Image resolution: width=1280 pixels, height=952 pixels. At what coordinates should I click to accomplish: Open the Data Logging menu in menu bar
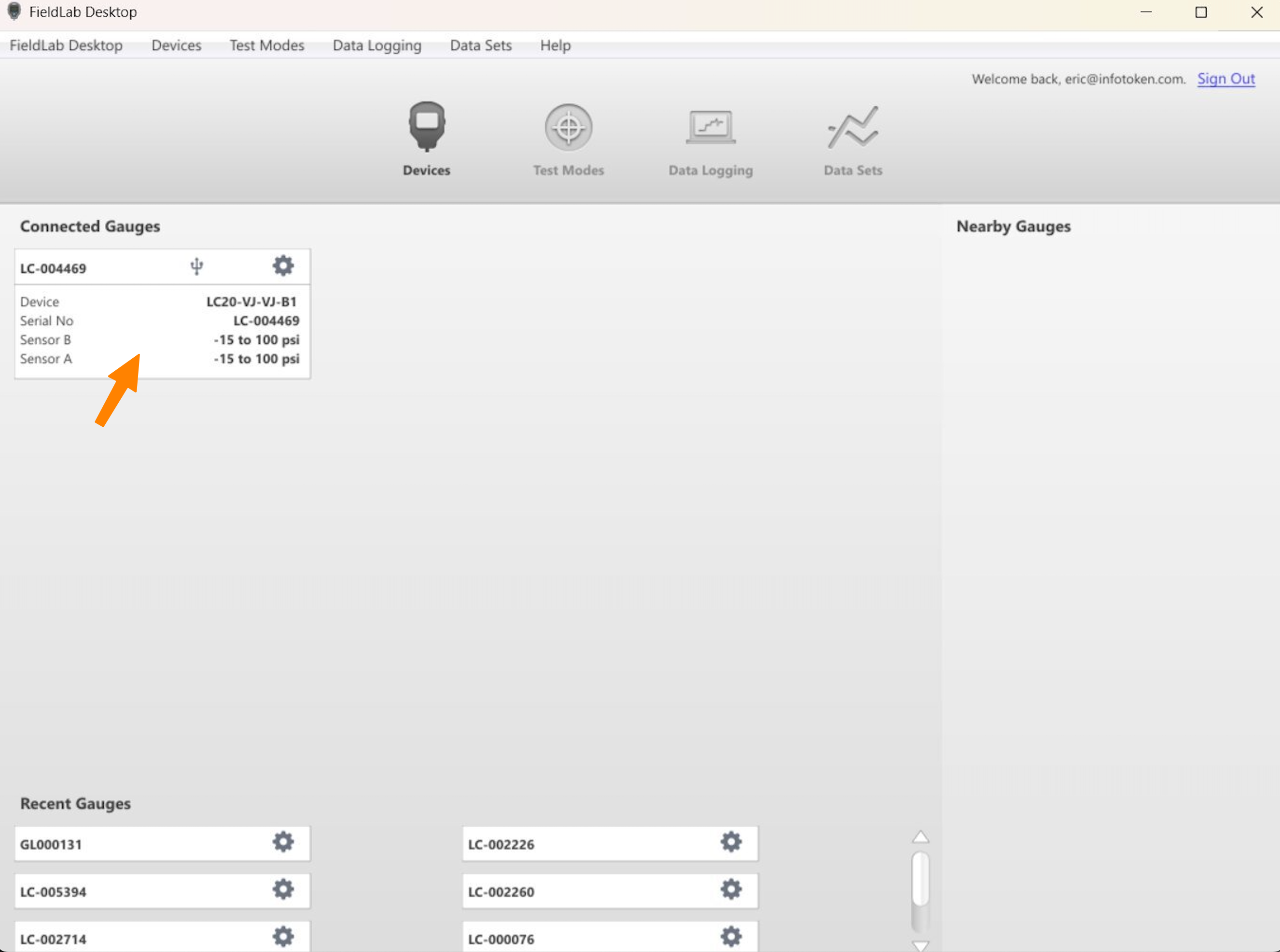377,45
